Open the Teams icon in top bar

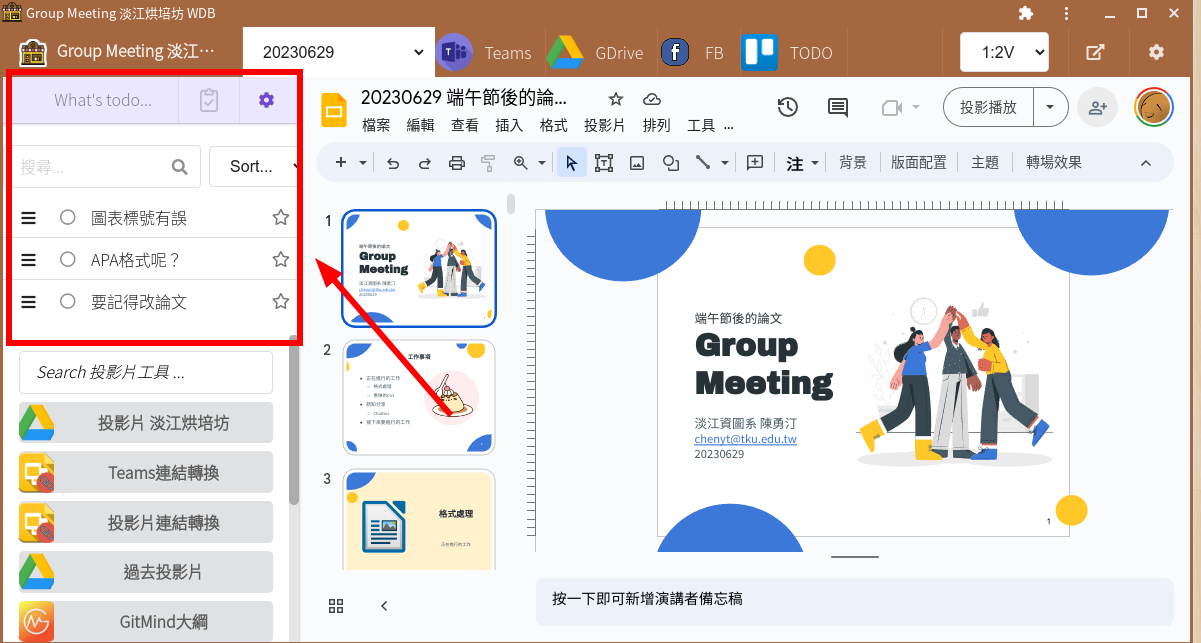click(456, 52)
